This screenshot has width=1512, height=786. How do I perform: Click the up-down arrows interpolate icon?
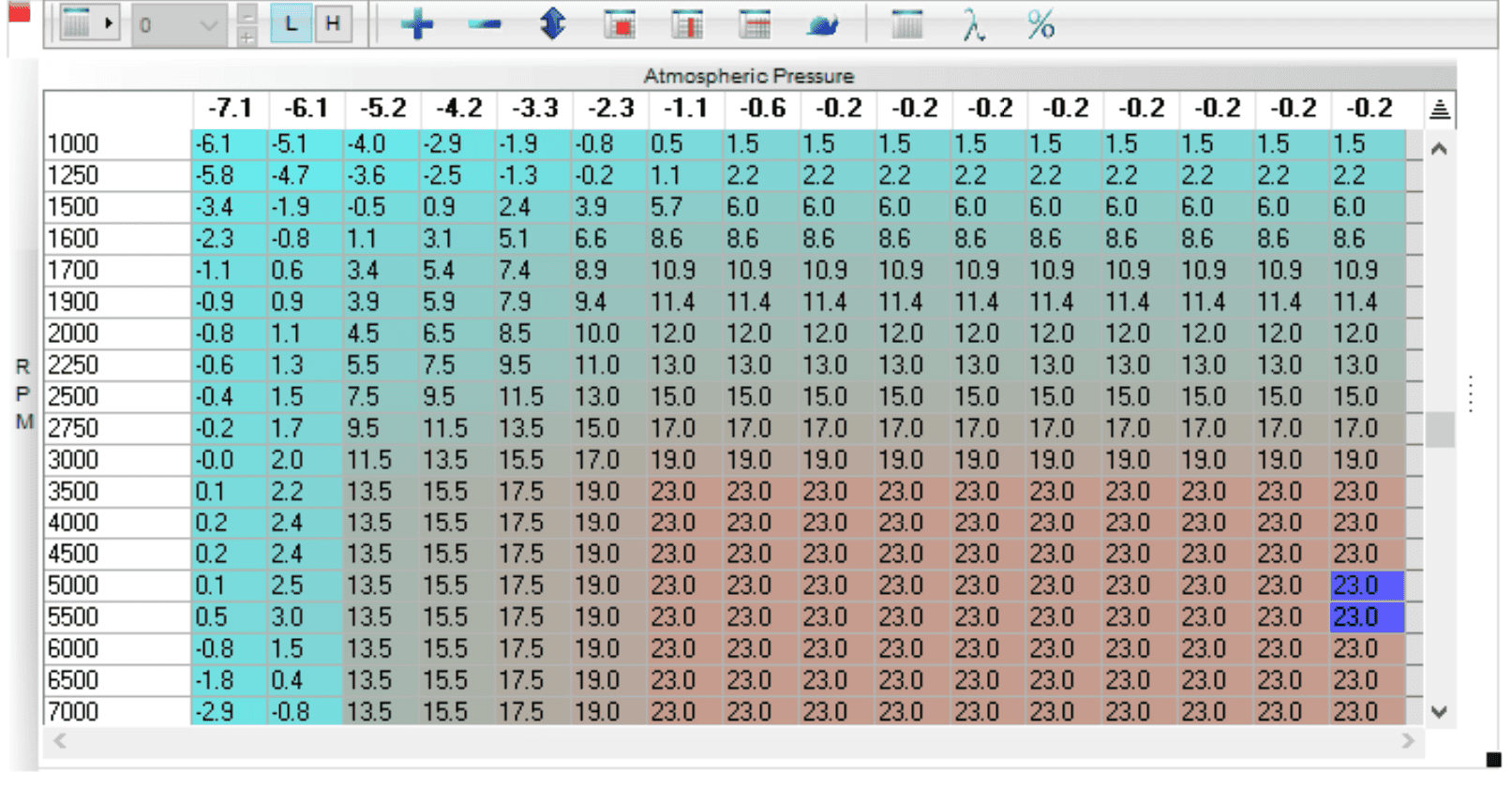pyautogui.click(x=553, y=23)
